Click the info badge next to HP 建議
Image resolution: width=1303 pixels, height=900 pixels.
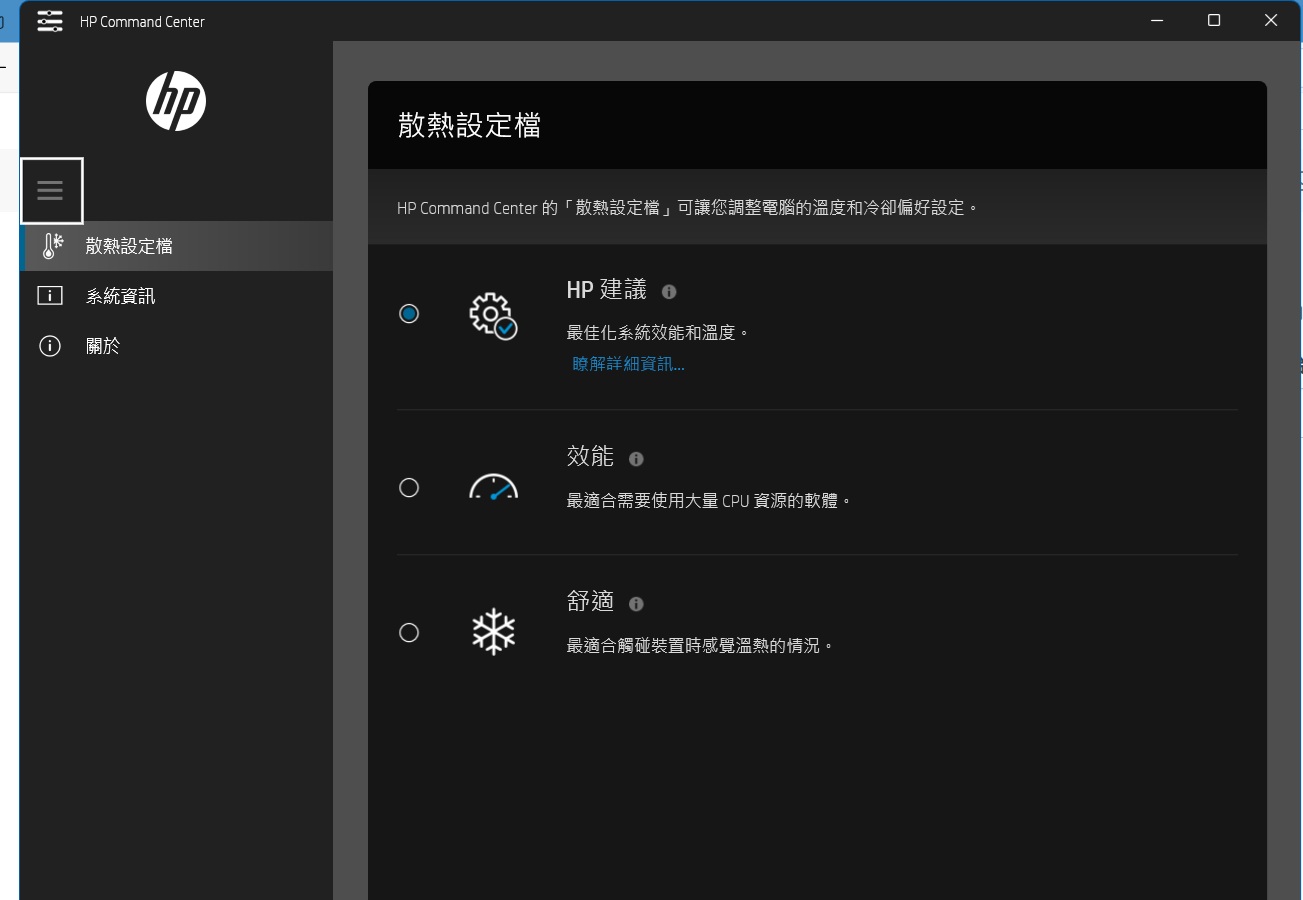(x=668, y=291)
